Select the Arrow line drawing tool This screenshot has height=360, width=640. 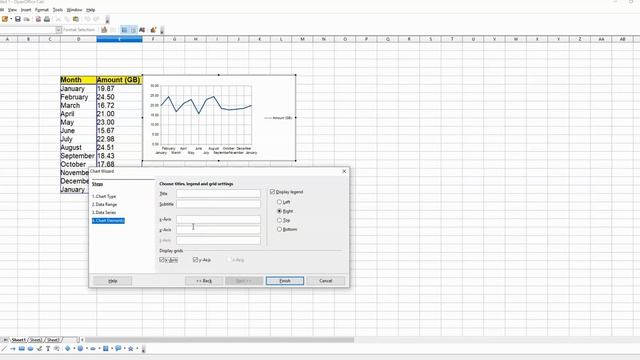click(x=13, y=349)
